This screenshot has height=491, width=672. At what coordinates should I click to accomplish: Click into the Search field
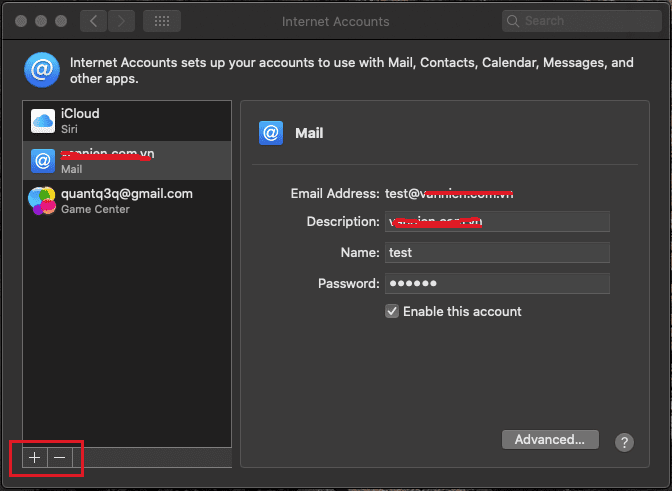point(582,21)
